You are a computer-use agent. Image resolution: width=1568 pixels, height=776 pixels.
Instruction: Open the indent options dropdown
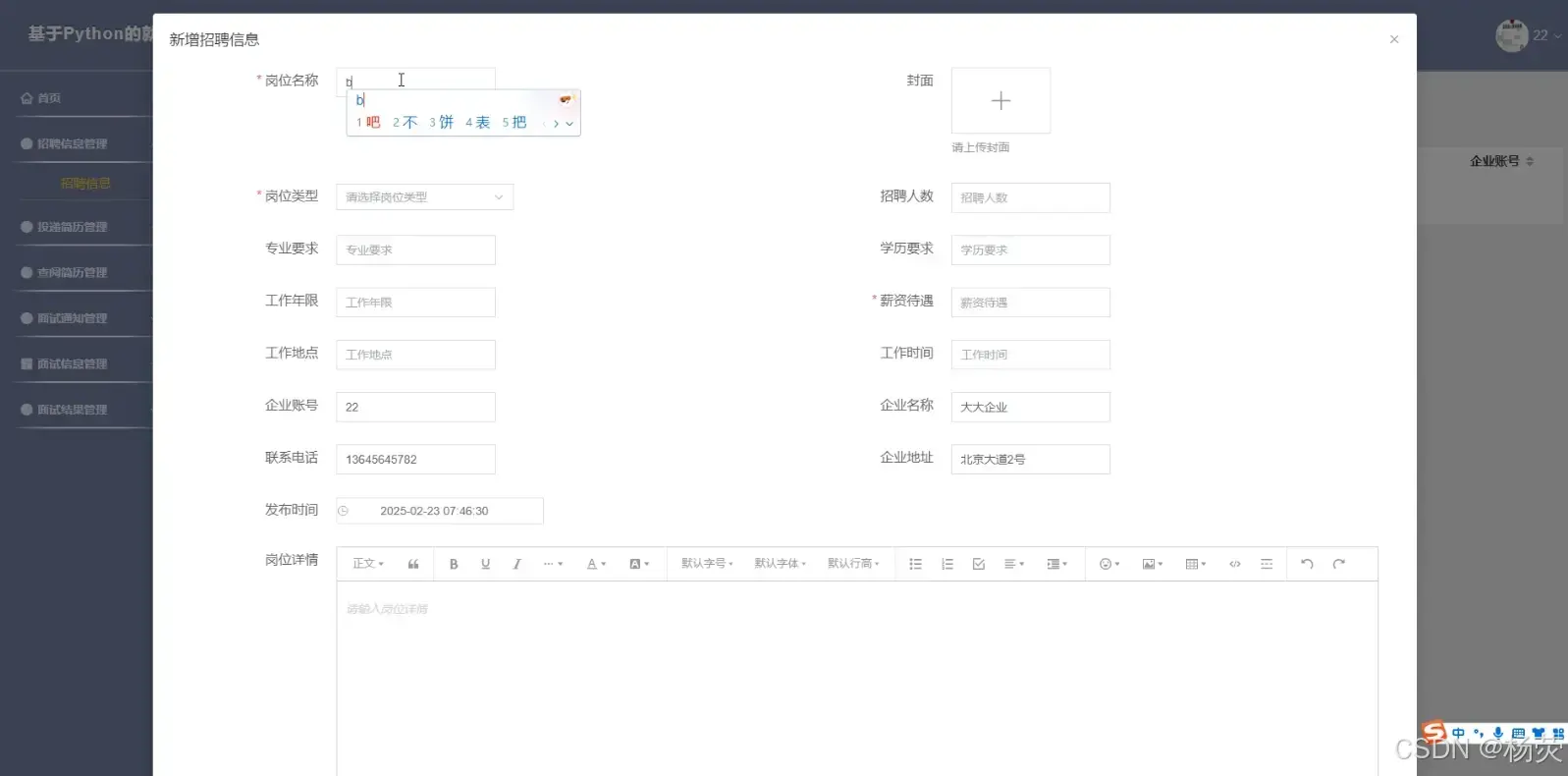click(x=1056, y=564)
